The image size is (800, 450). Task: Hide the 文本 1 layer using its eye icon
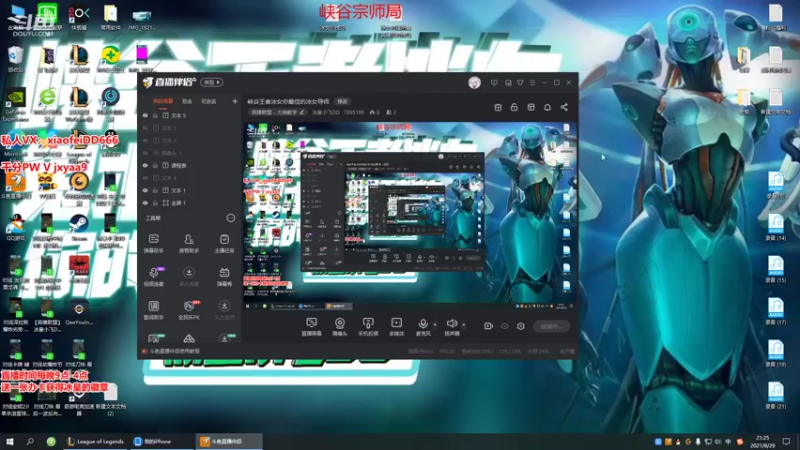coord(145,191)
